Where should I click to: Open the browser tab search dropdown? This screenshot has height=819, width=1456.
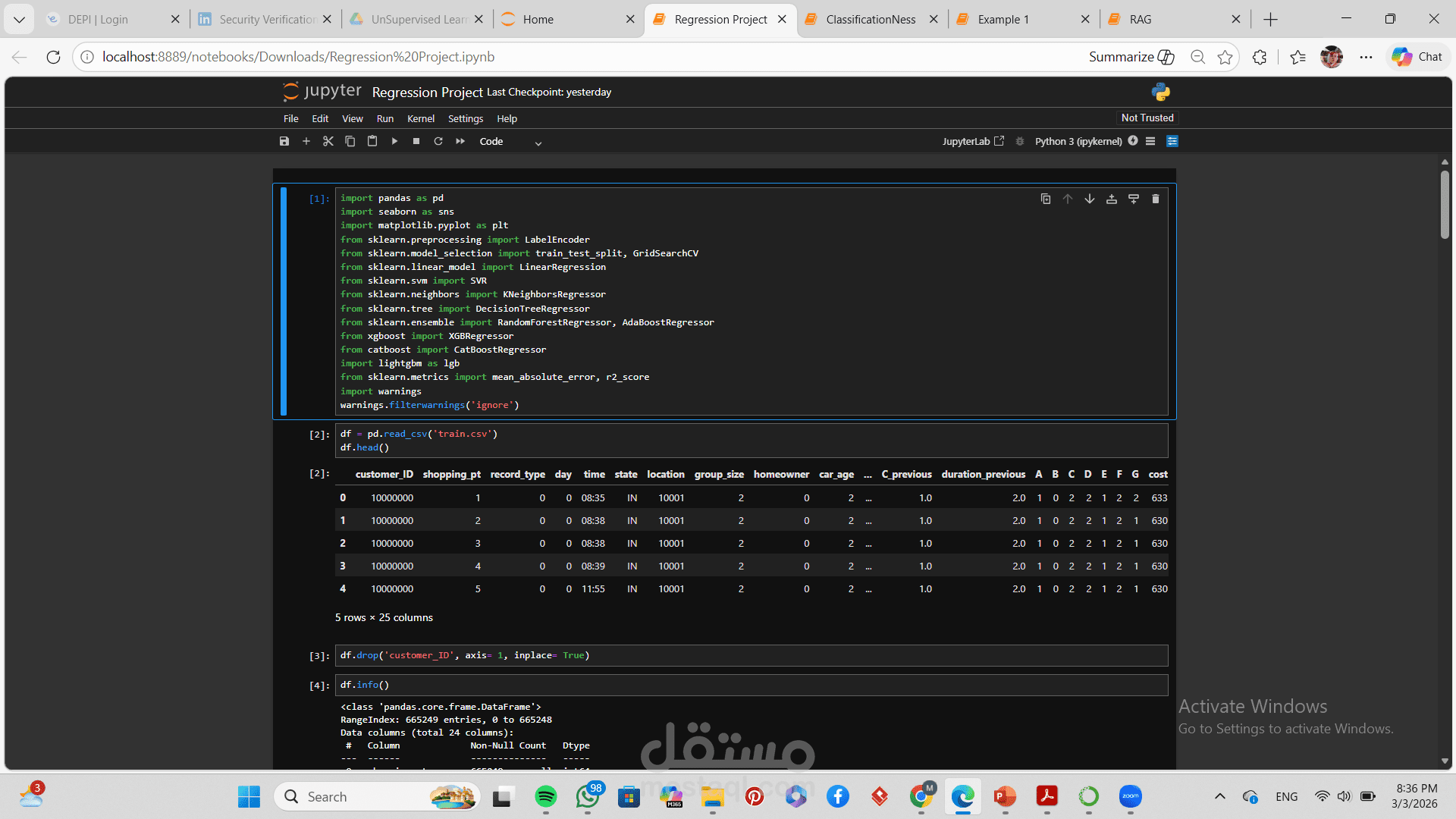coord(19,19)
